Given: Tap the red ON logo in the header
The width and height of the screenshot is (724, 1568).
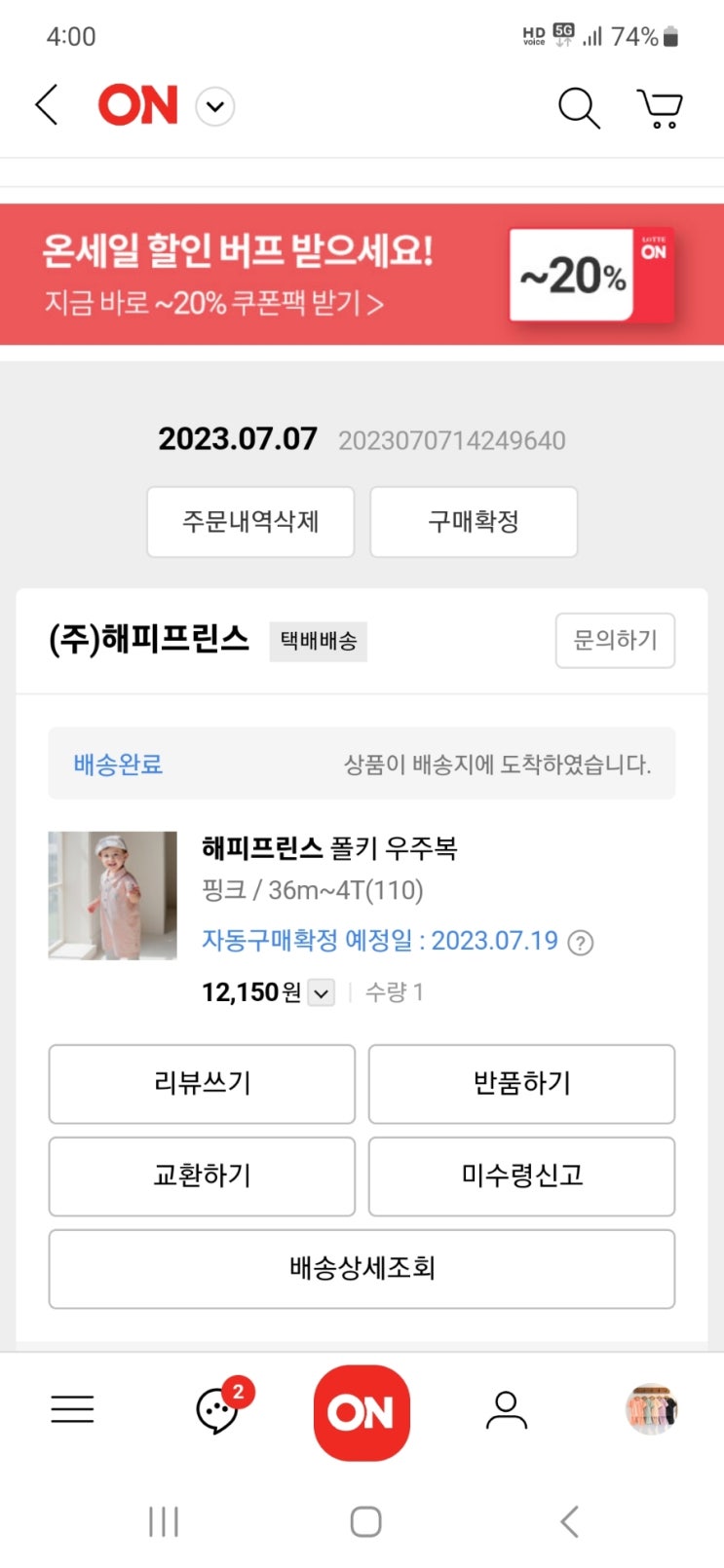Looking at the screenshot, I should (x=138, y=105).
